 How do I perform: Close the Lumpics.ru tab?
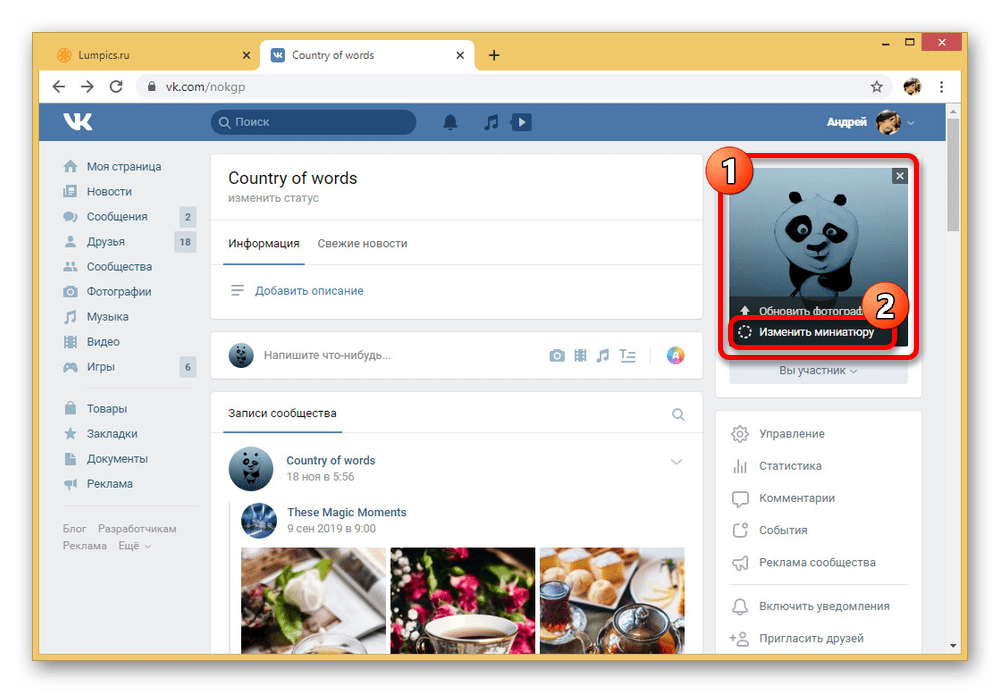pos(246,55)
